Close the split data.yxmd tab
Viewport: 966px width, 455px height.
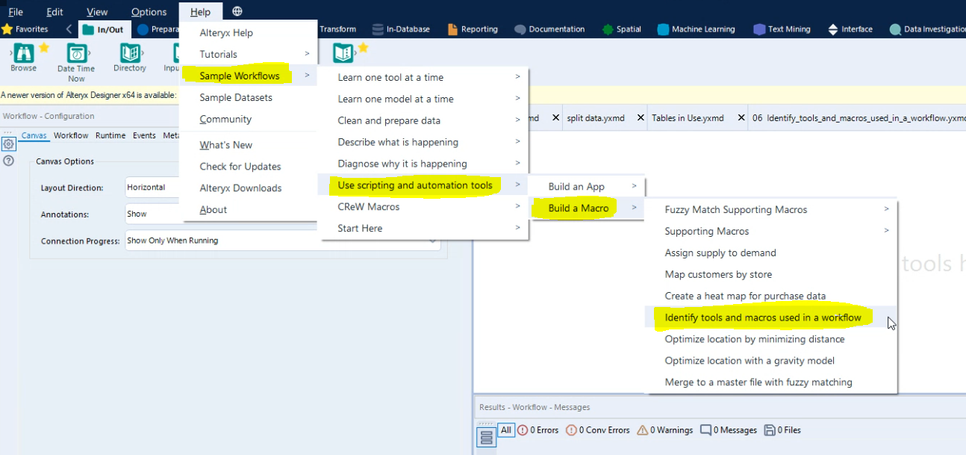[x=641, y=118]
